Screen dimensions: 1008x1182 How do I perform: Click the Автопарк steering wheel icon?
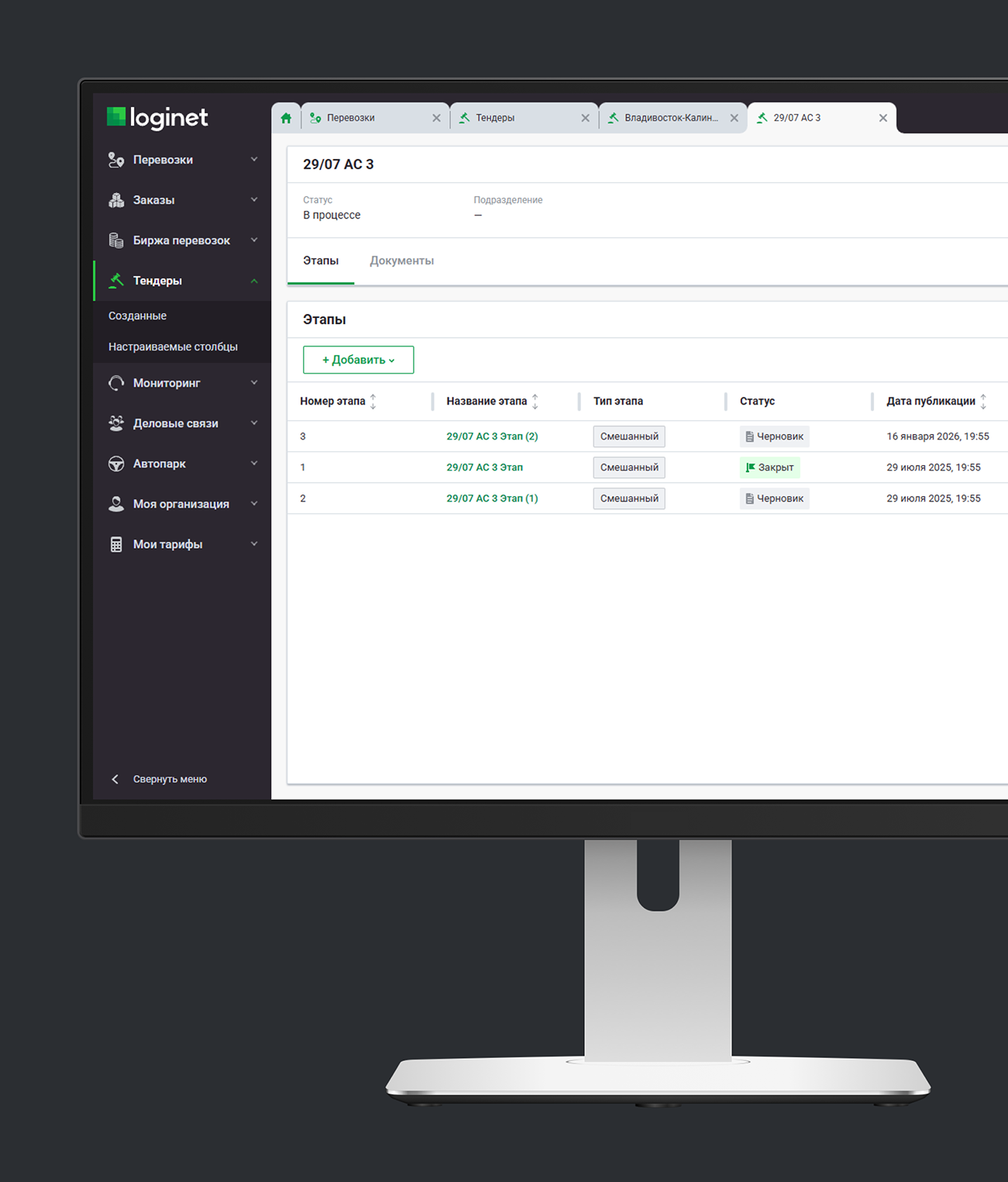[116, 463]
